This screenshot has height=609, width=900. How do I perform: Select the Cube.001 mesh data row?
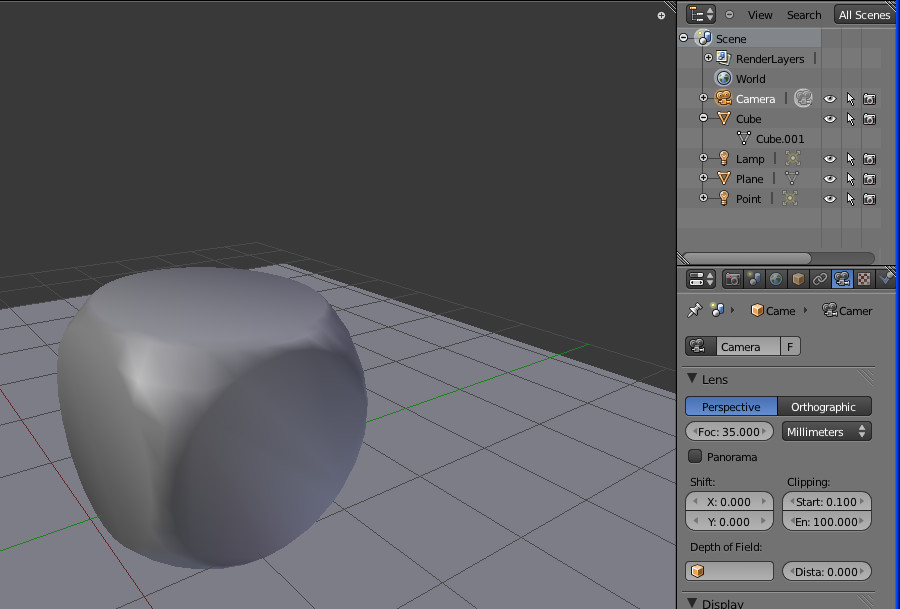[x=779, y=138]
